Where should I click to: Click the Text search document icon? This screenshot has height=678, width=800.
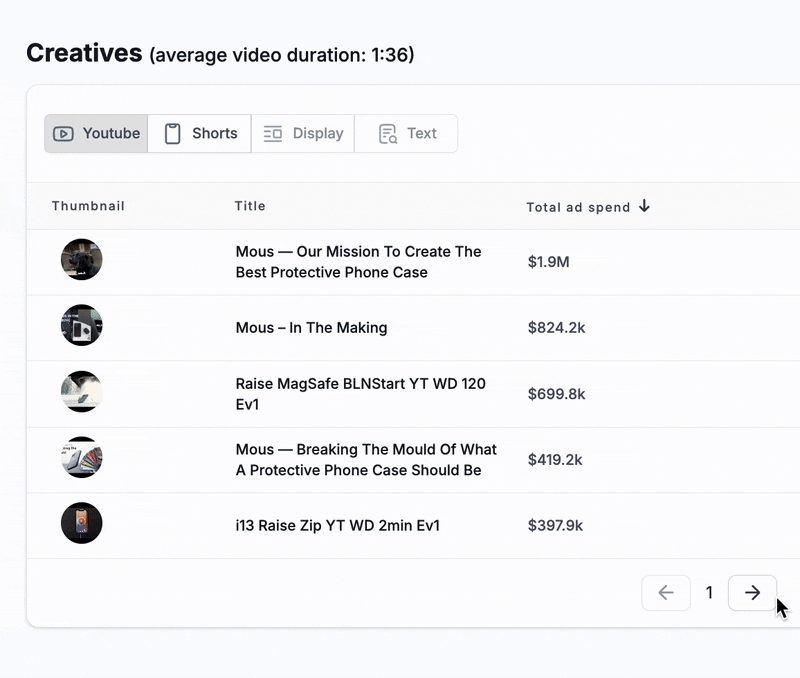point(388,134)
